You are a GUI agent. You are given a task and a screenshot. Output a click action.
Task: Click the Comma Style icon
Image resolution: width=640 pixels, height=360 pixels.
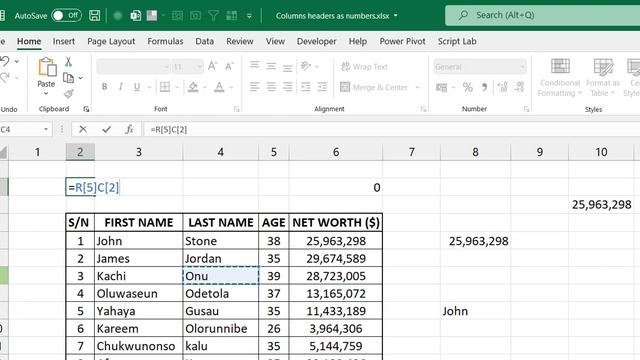tap(484, 87)
